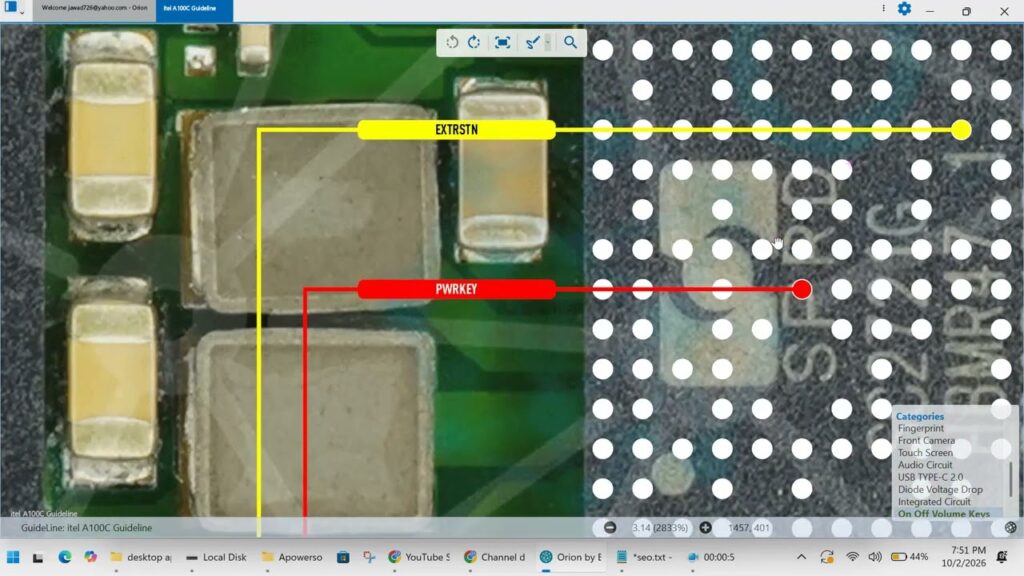
Task: Select the brush marker tool
Action: tap(532, 42)
